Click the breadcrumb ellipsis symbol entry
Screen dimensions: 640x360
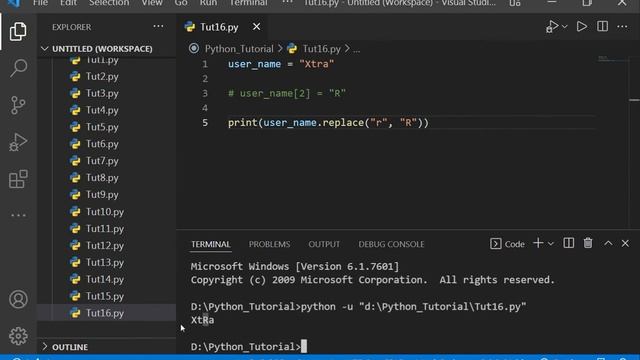(356, 49)
